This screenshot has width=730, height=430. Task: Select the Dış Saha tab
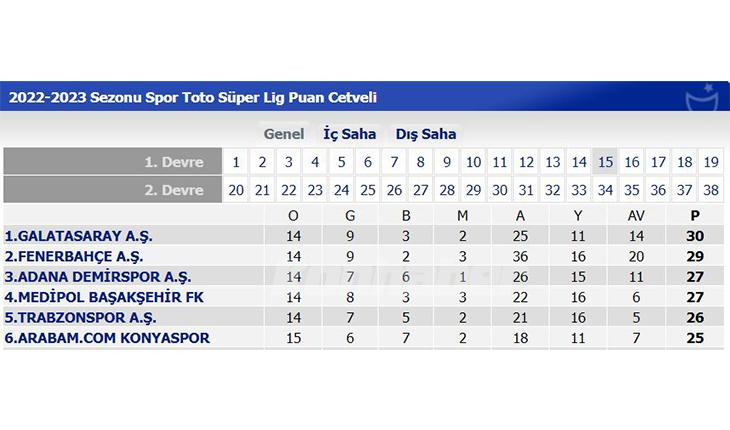tap(426, 134)
